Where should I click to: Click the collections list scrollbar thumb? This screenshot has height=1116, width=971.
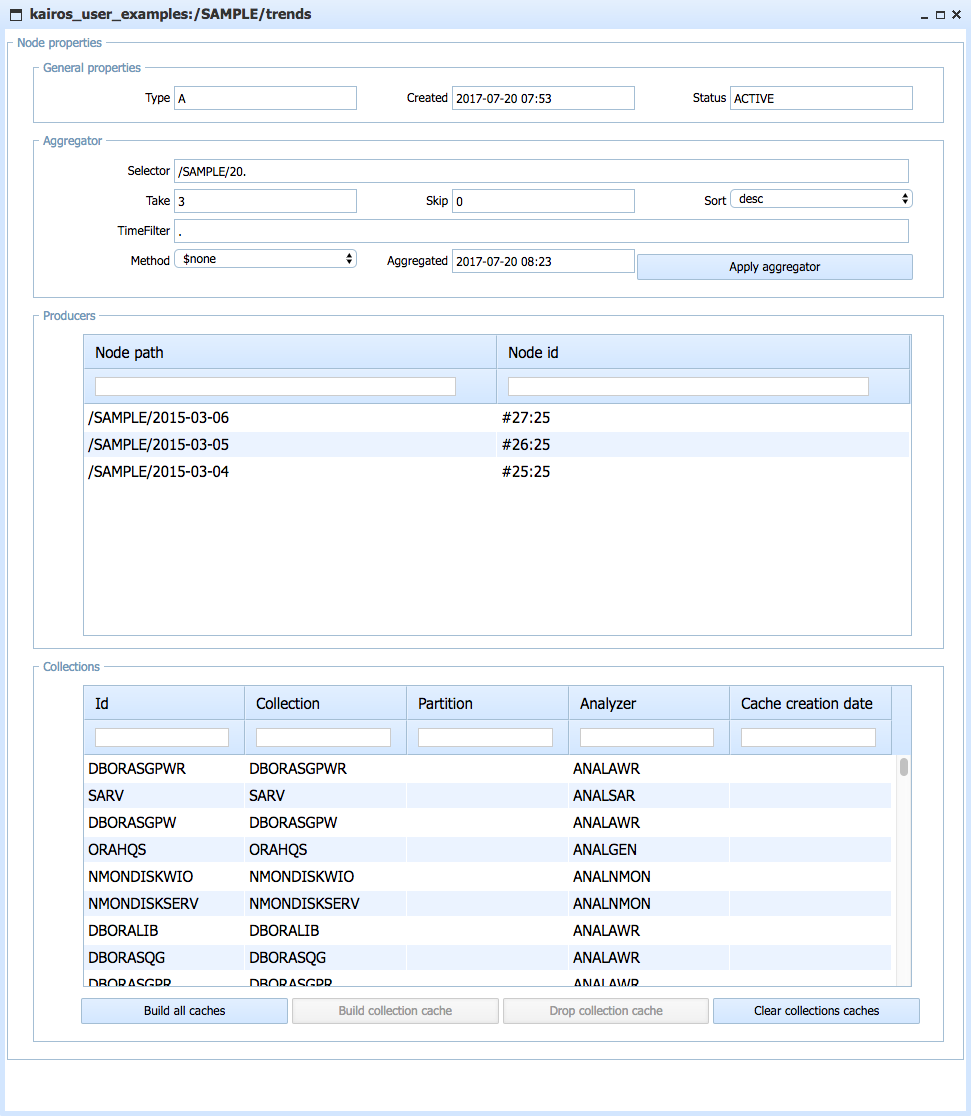click(x=903, y=767)
